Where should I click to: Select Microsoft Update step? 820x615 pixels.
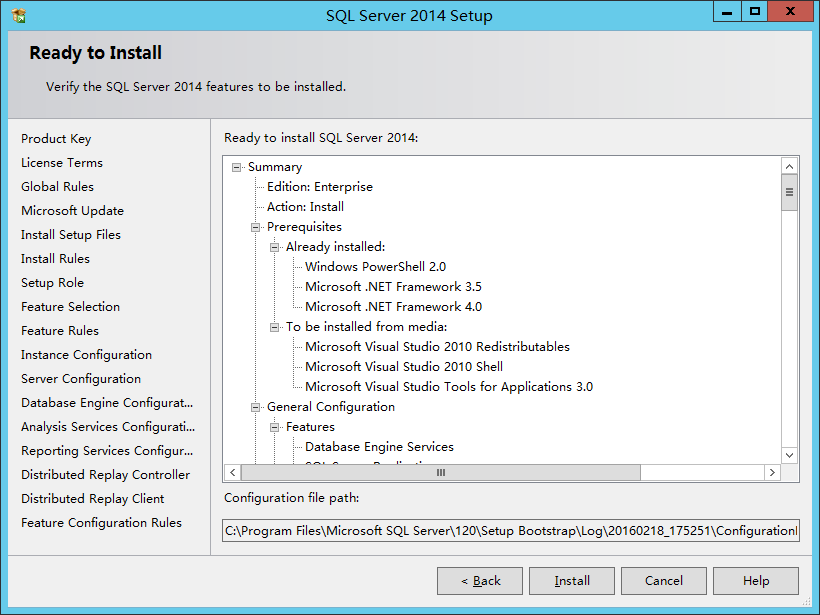pos(73,211)
